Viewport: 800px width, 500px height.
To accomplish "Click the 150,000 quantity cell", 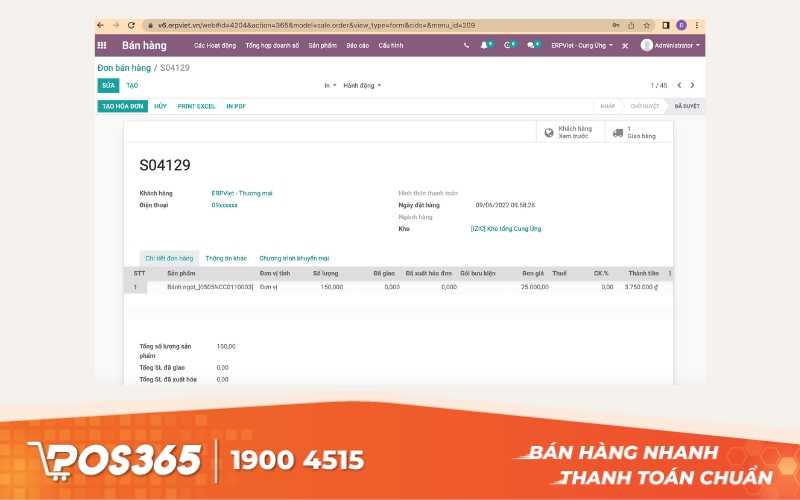I will (x=332, y=287).
